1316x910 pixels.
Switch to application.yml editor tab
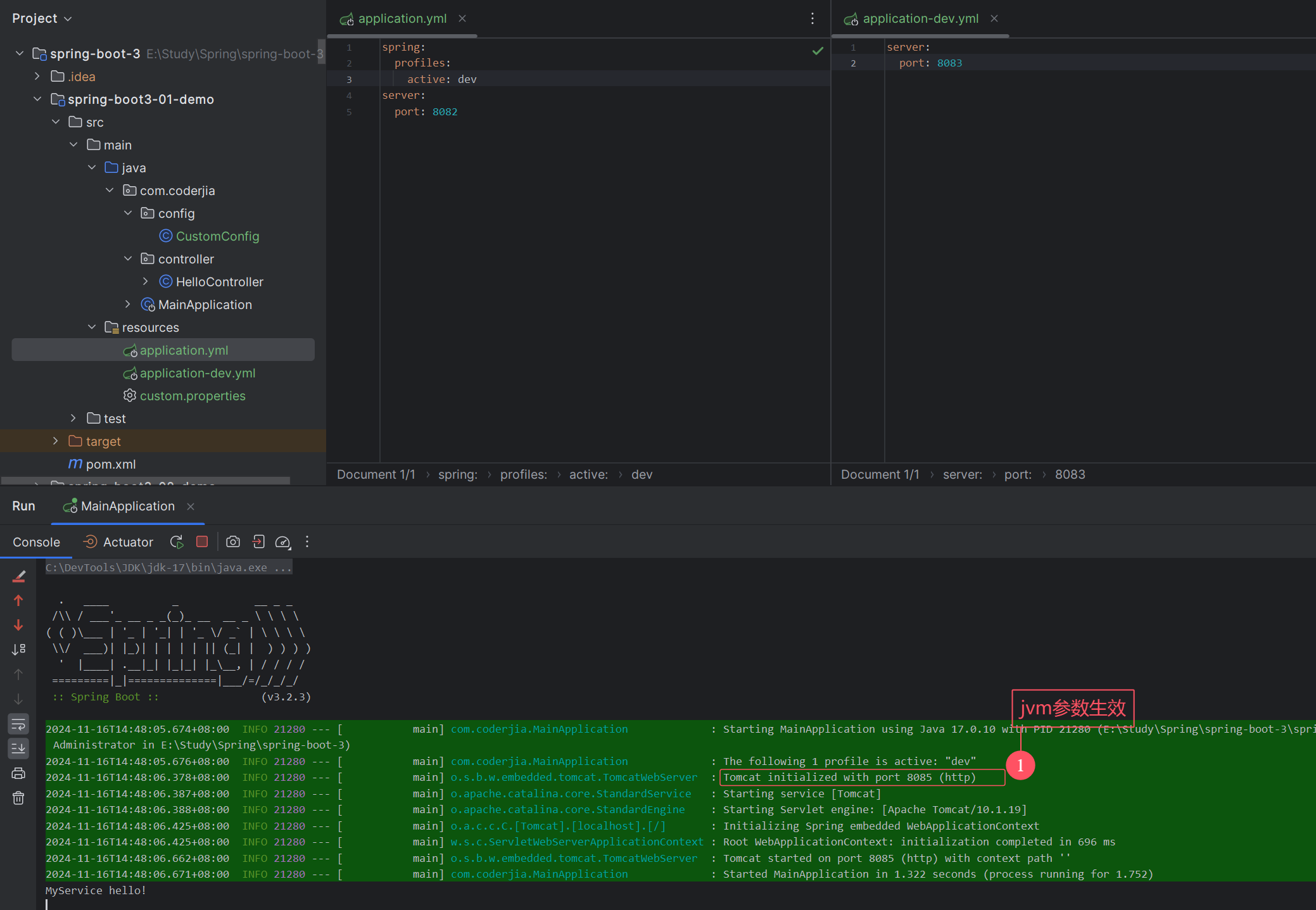(x=402, y=19)
